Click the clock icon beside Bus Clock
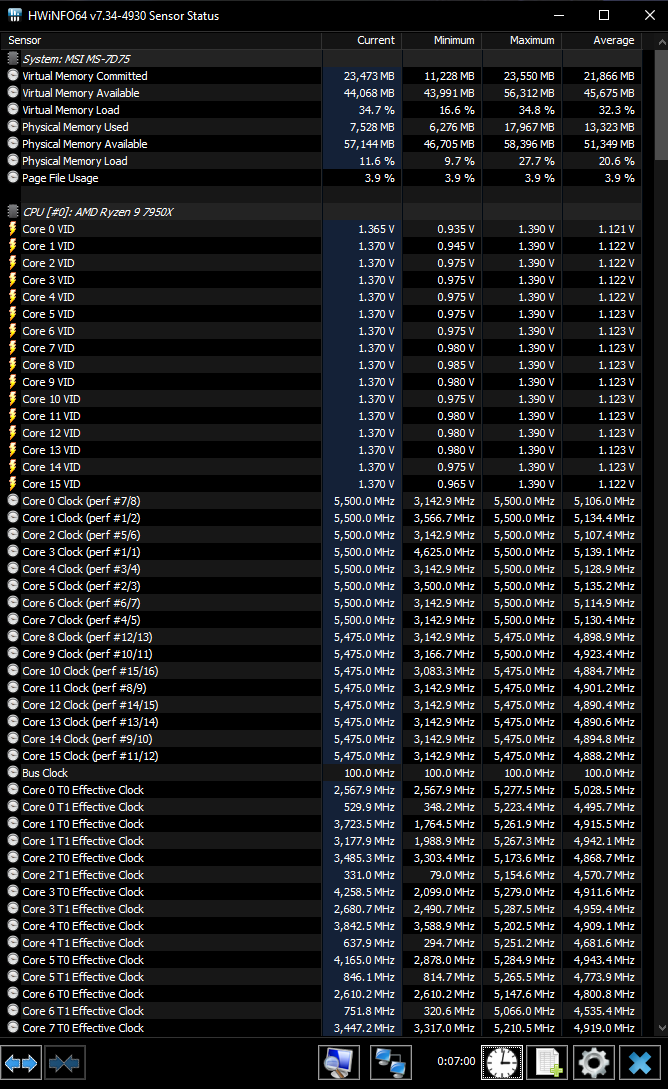668x1089 pixels. pyautogui.click(x=12, y=772)
